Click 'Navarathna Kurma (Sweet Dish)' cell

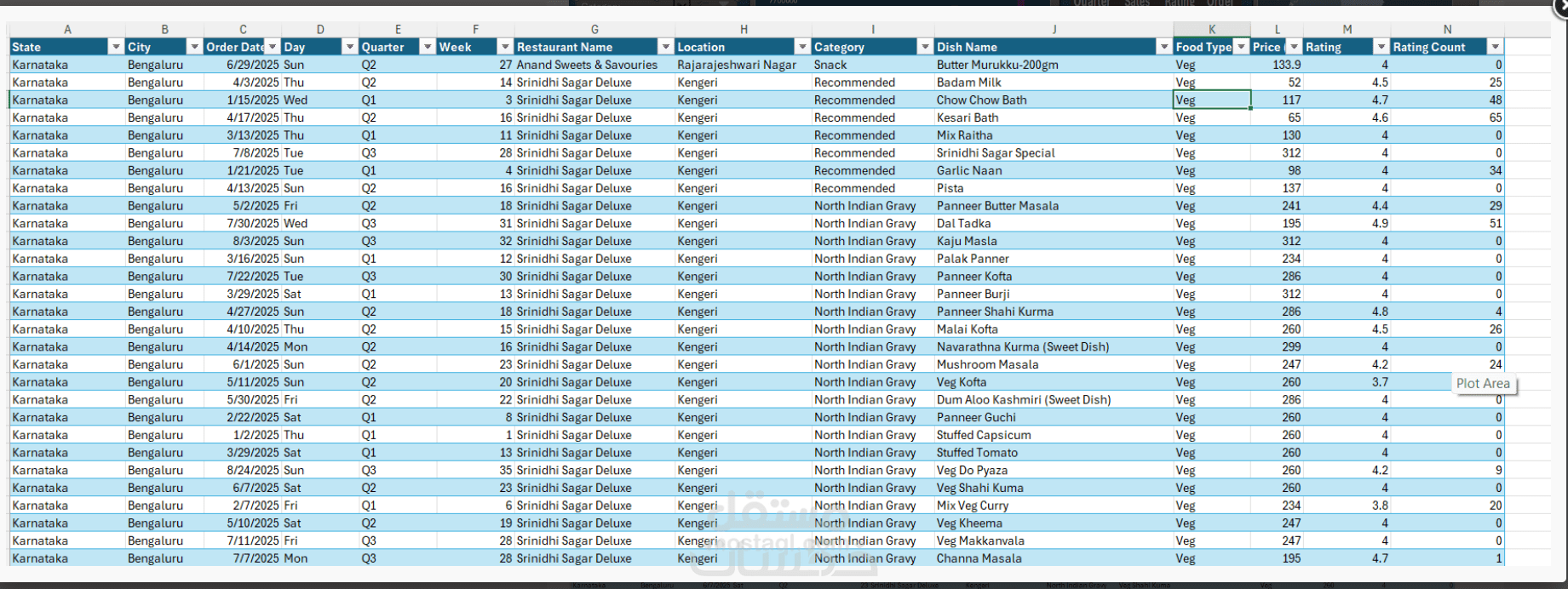coord(1054,346)
